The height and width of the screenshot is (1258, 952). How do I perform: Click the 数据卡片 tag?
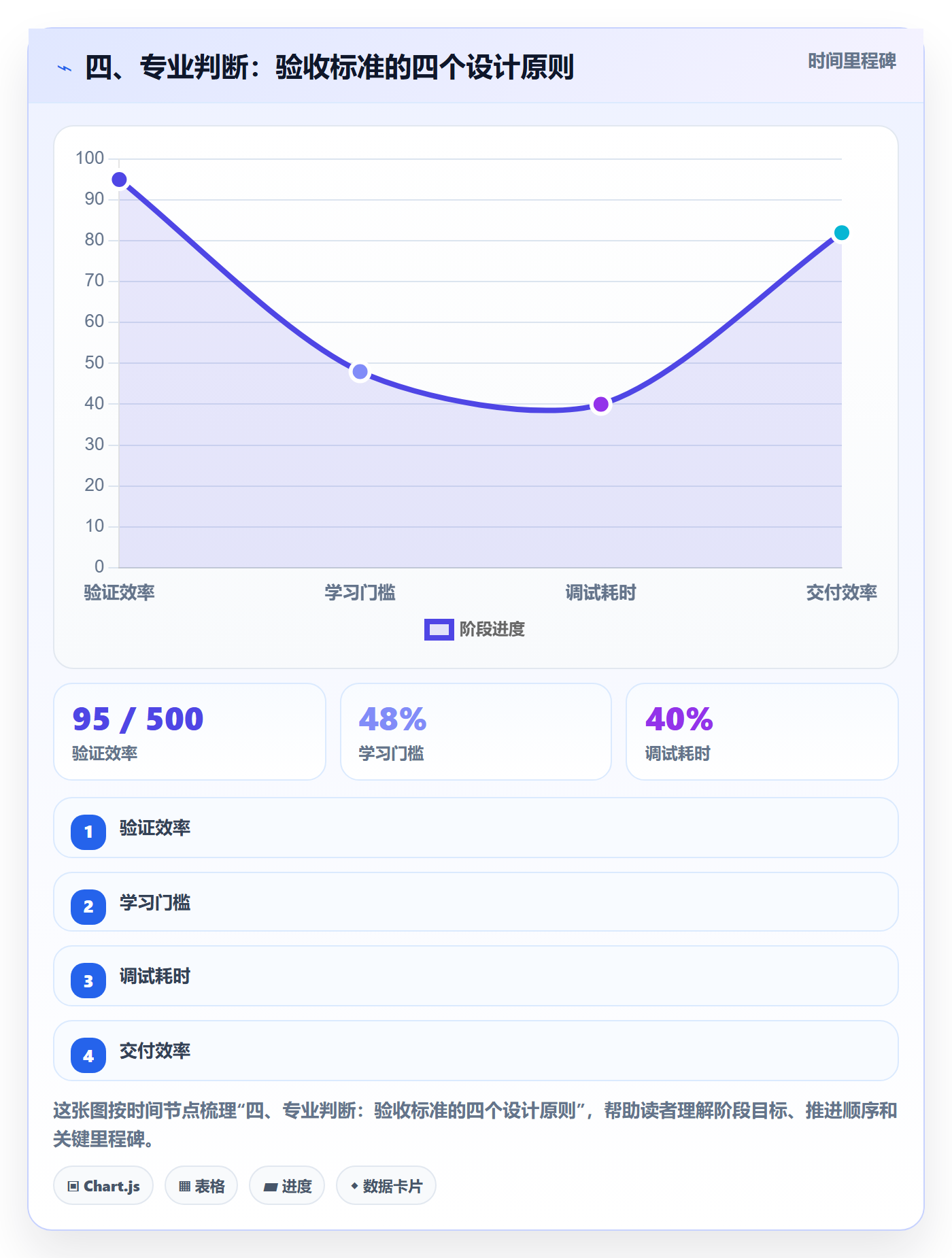coord(386,1185)
